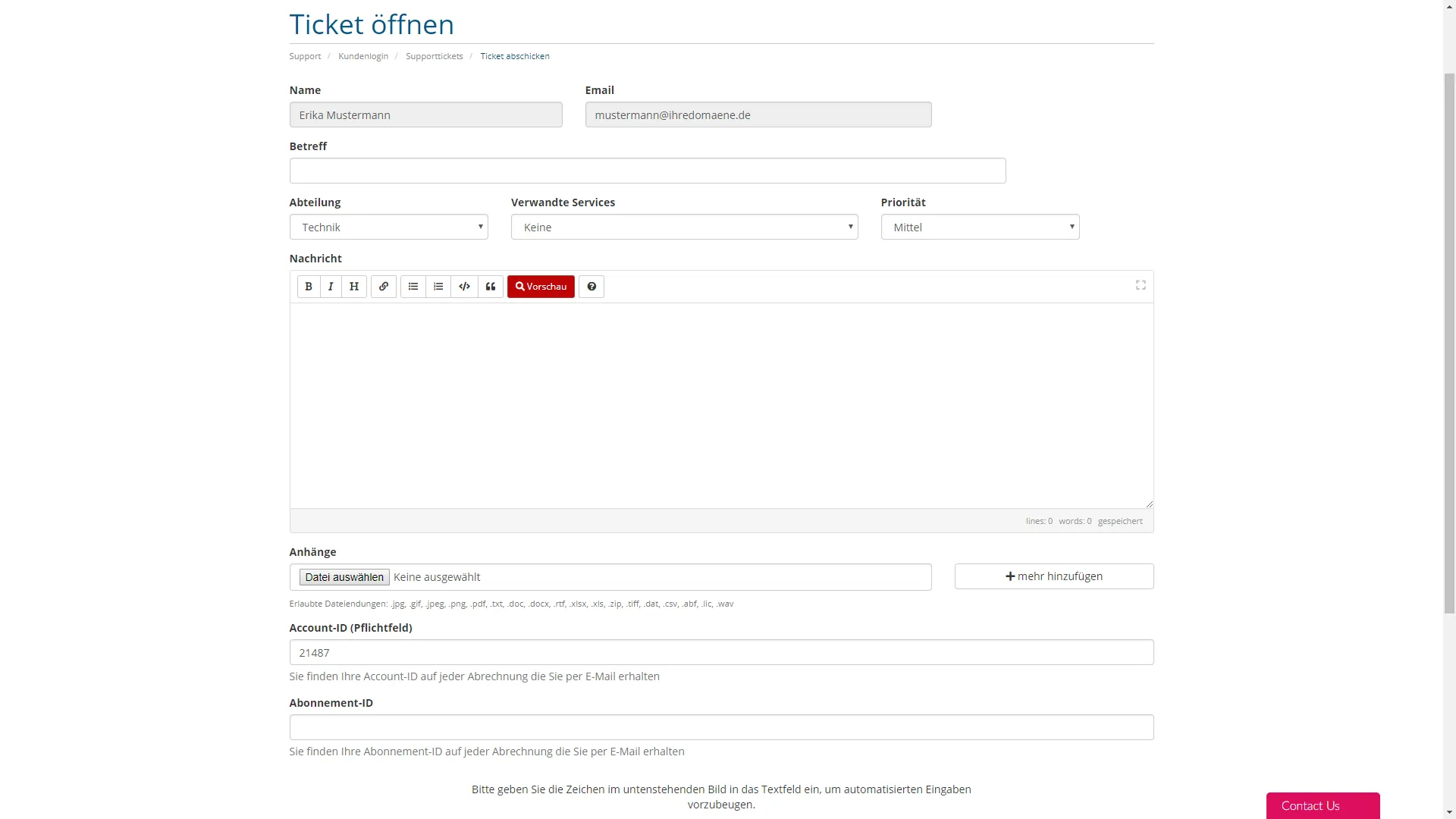Click the 'gespeichert' saved status text
Viewport: 1456px width, 819px height.
point(1120,521)
